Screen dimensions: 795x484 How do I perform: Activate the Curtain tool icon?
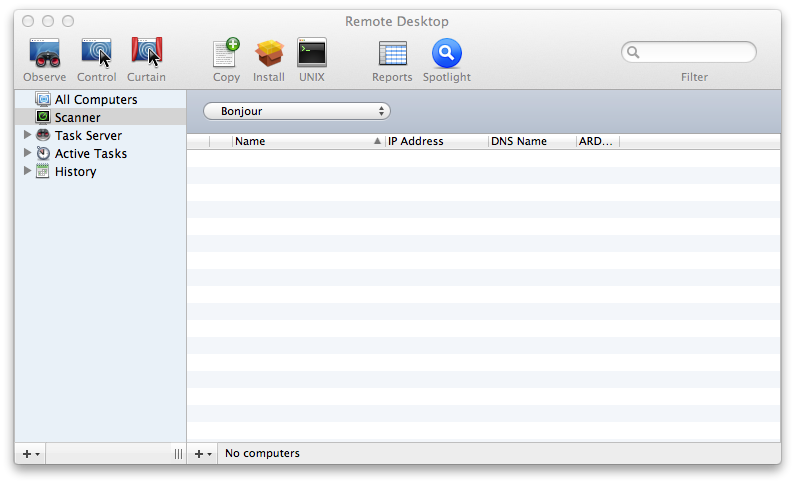pos(147,53)
